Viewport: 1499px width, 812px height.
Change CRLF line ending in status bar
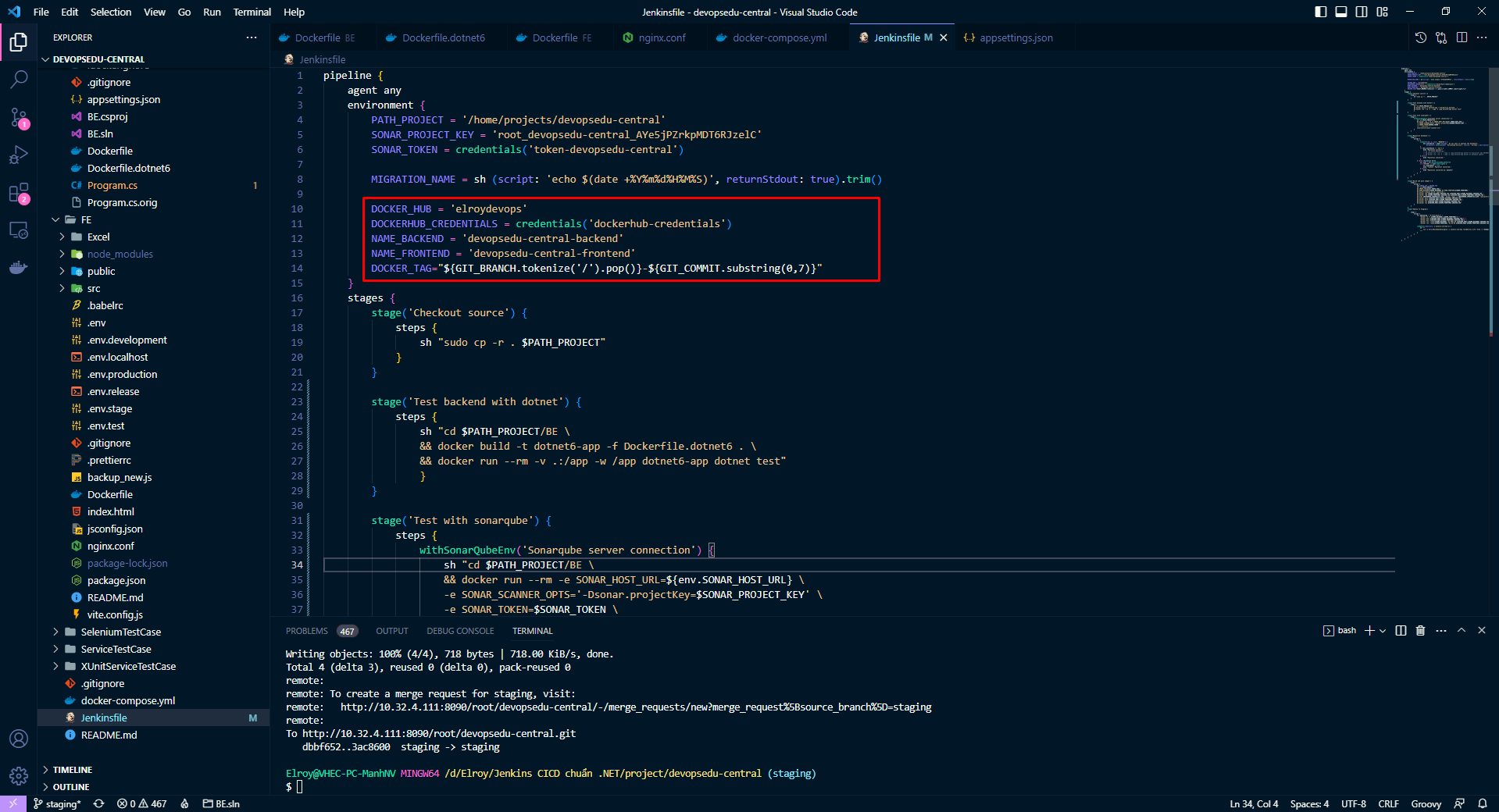click(x=1388, y=803)
